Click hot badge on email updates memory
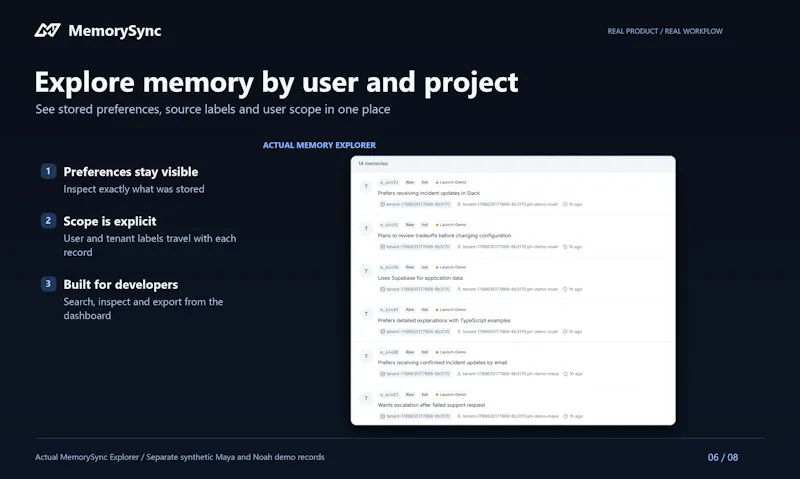Screen dimensions: 800x479 [424, 352]
